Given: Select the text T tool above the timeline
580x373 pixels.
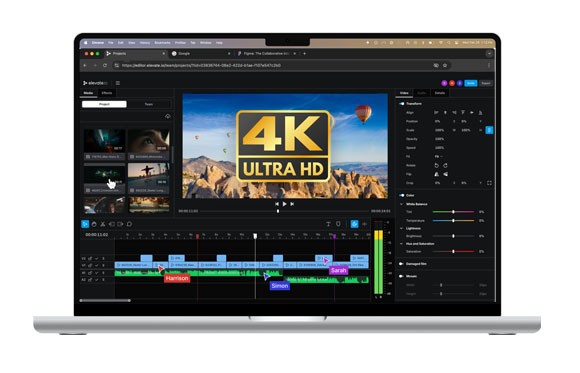Looking at the screenshot, I should 328,224.
